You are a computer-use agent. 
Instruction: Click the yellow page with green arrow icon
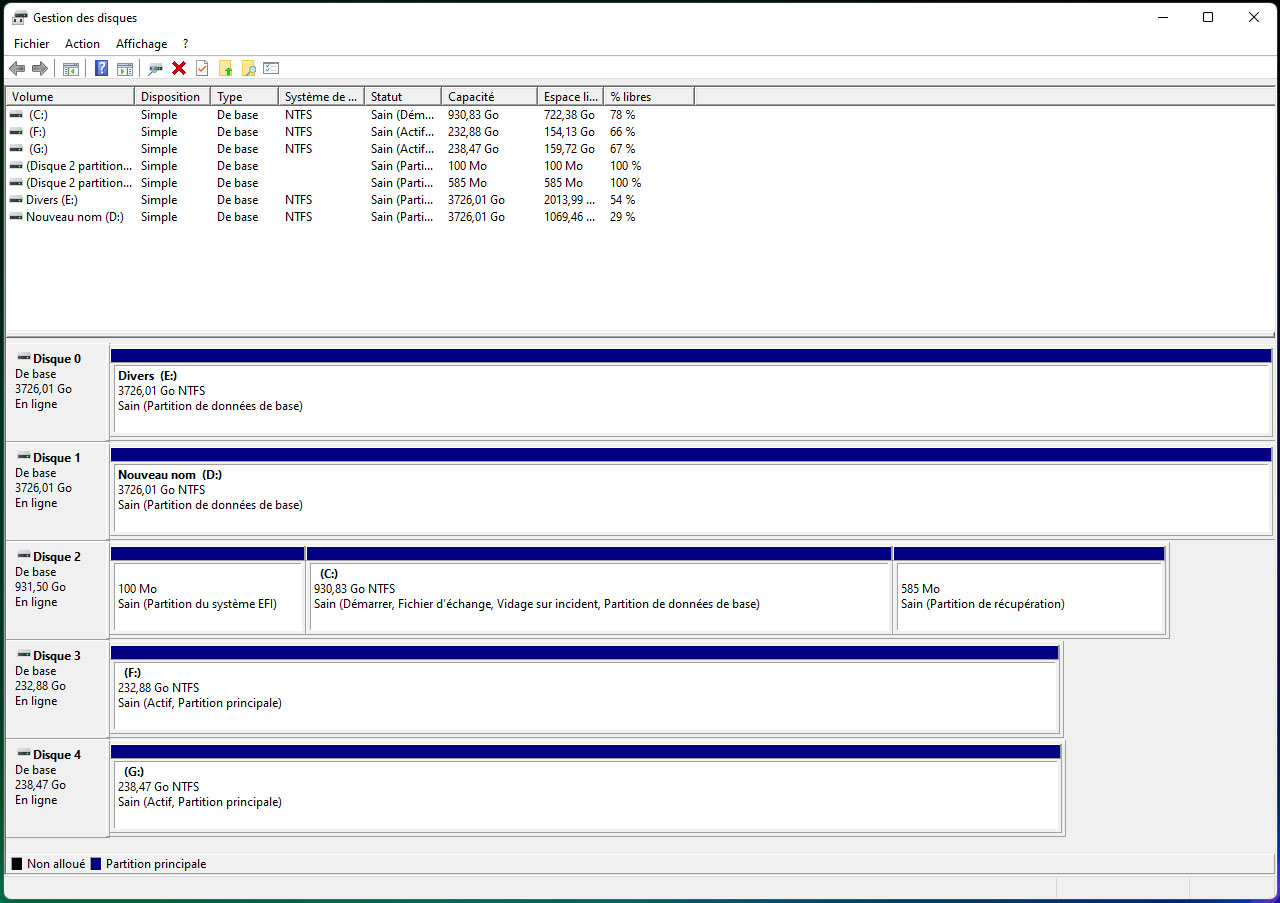[226, 68]
